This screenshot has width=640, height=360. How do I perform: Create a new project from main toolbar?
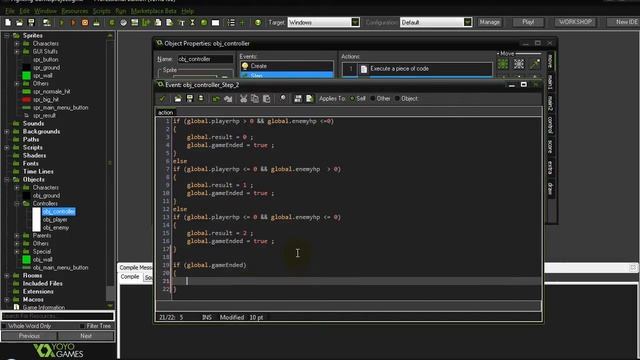coord(8,22)
